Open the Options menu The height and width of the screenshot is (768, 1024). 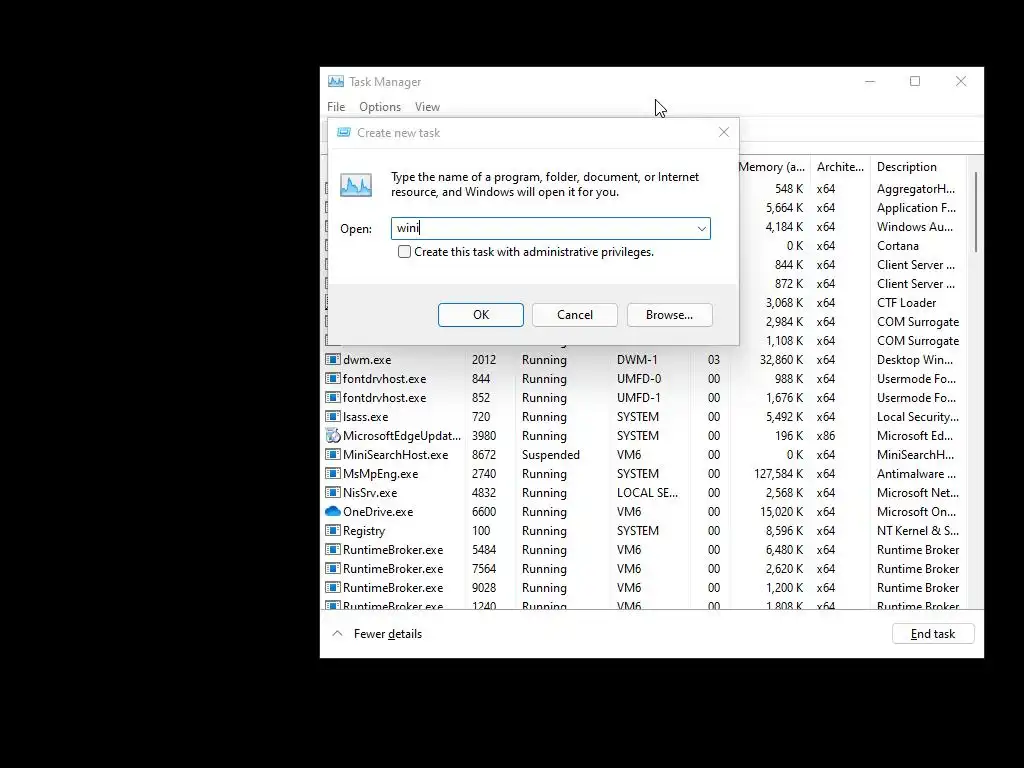(380, 106)
